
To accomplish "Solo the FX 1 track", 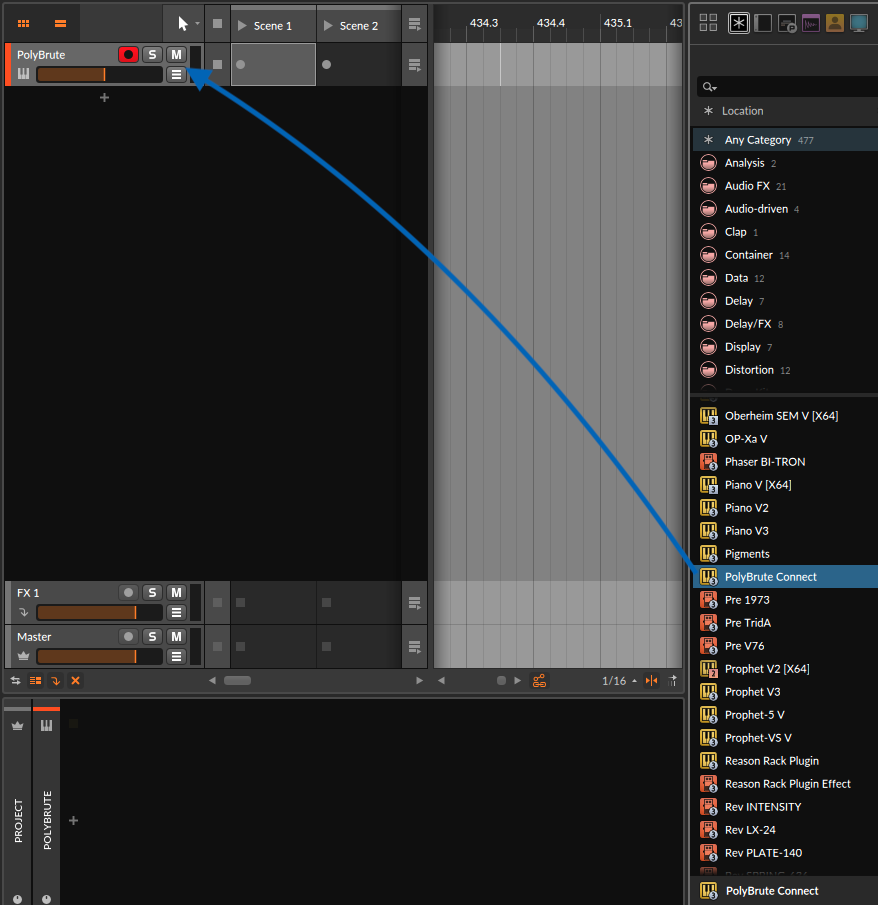I will coord(152,593).
